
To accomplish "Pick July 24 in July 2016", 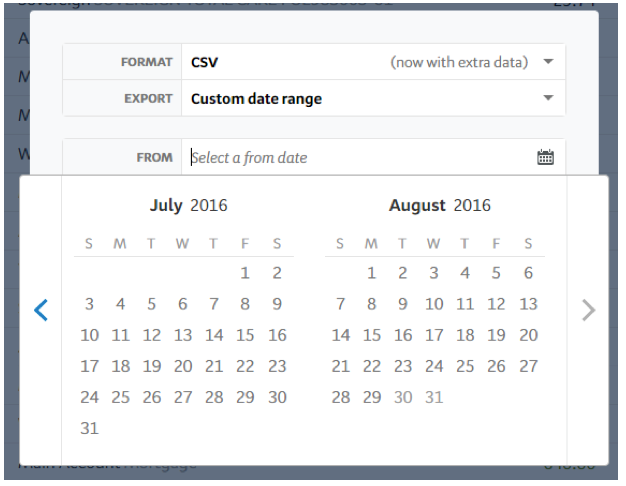I will (x=89, y=398).
